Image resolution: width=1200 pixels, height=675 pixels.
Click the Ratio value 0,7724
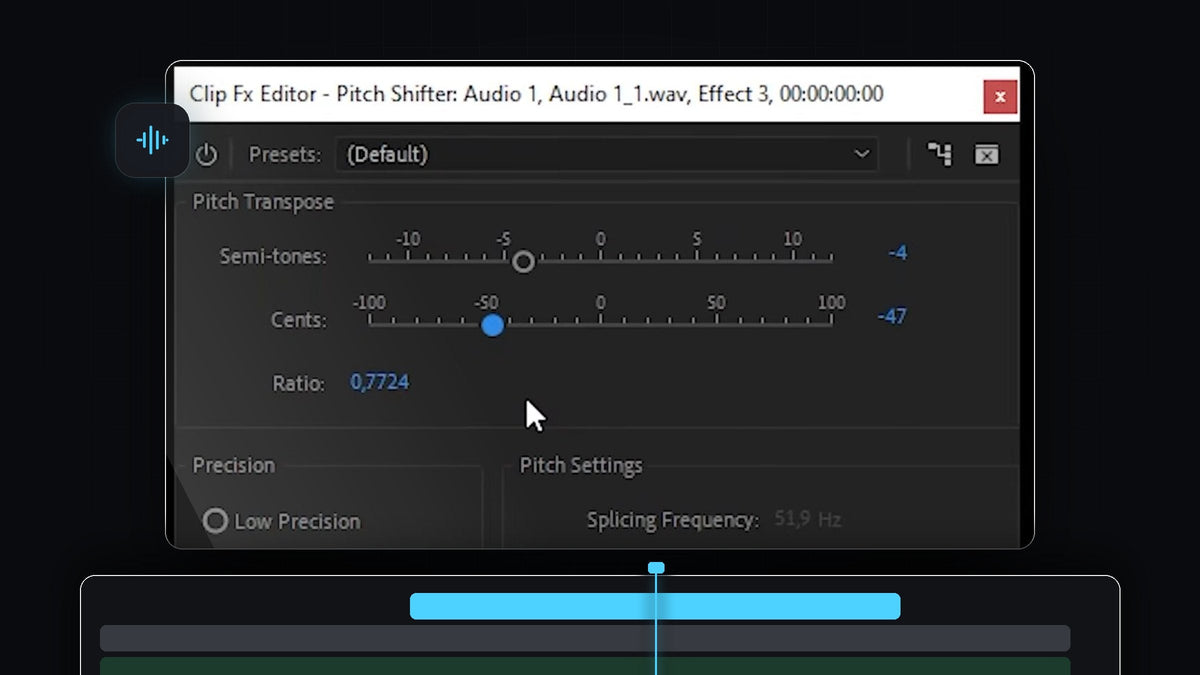click(x=379, y=382)
